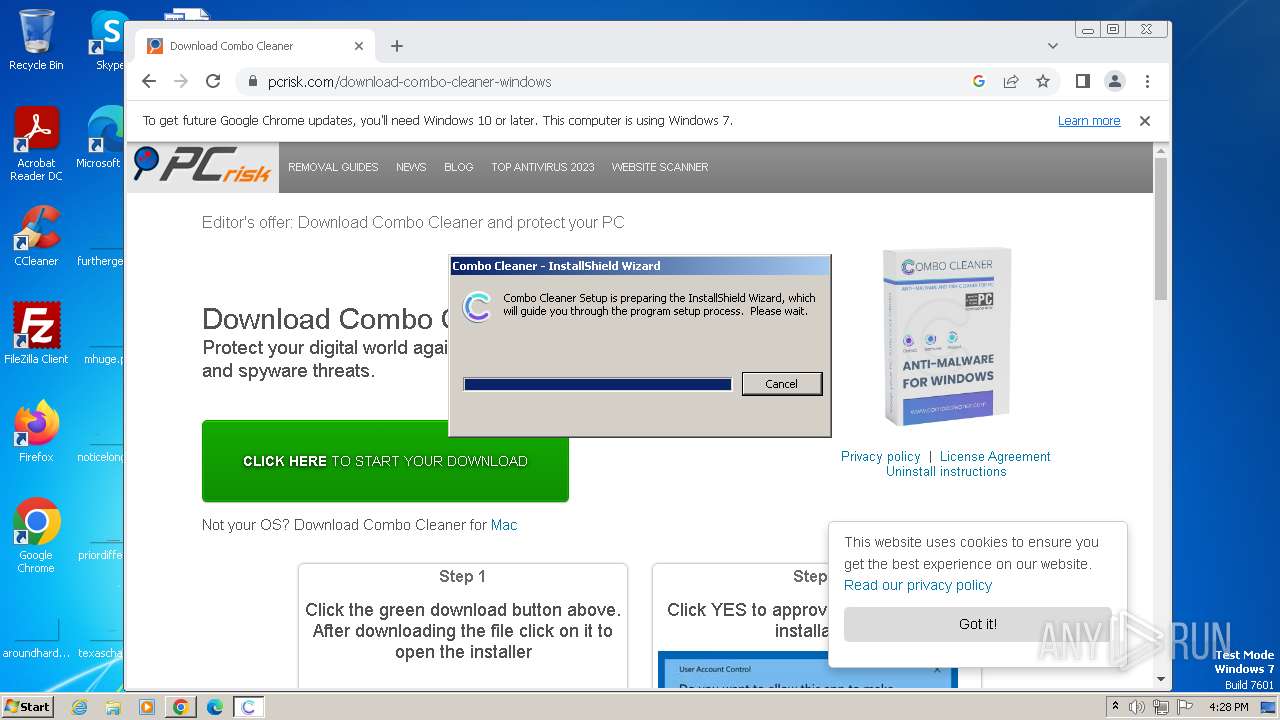
Task: Click the InstallShield progress bar
Action: pos(598,384)
